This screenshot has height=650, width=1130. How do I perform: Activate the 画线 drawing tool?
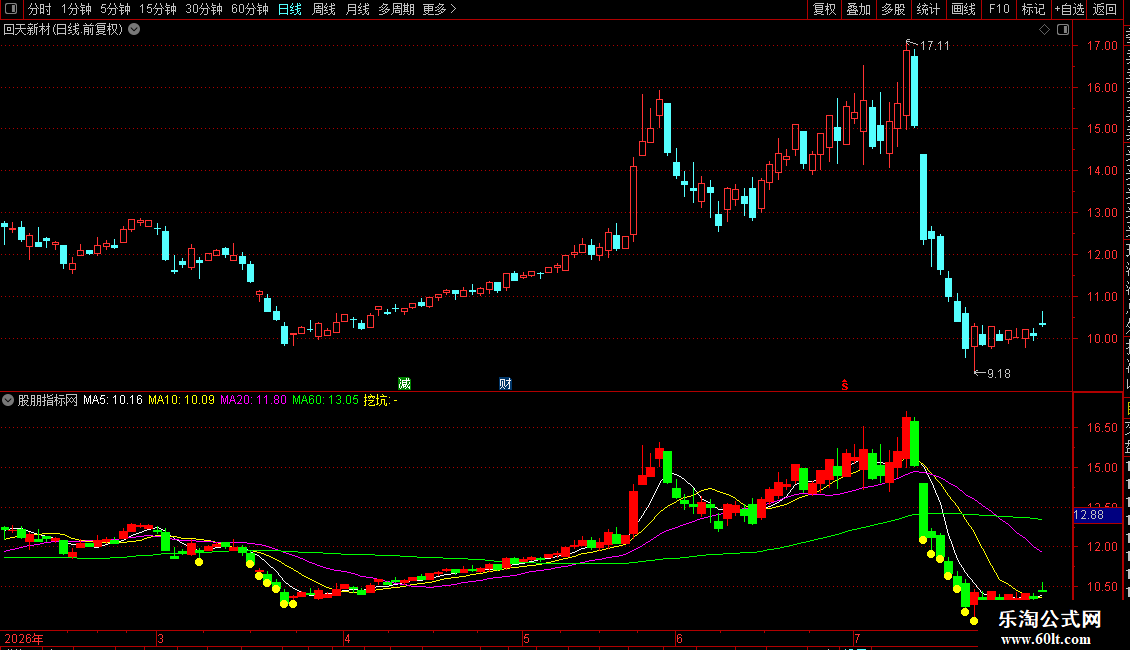tap(964, 9)
